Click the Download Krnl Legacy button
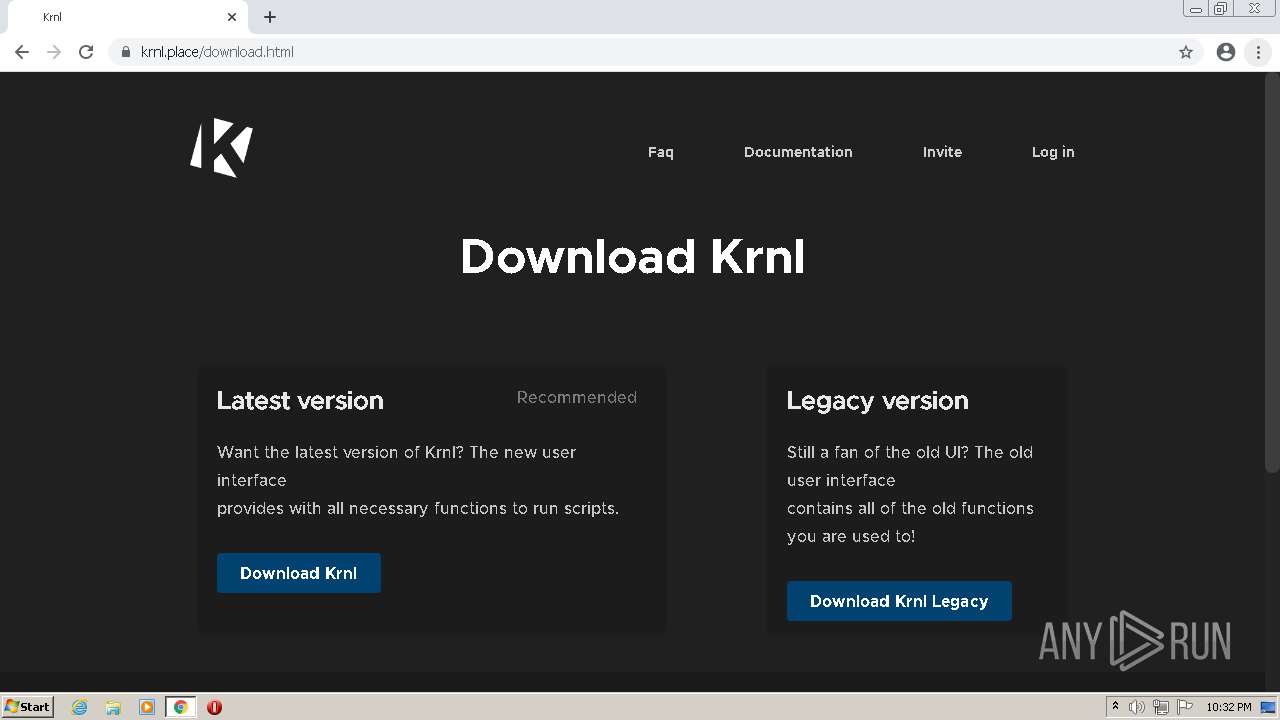The width and height of the screenshot is (1280, 720). [x=899, y=601]
